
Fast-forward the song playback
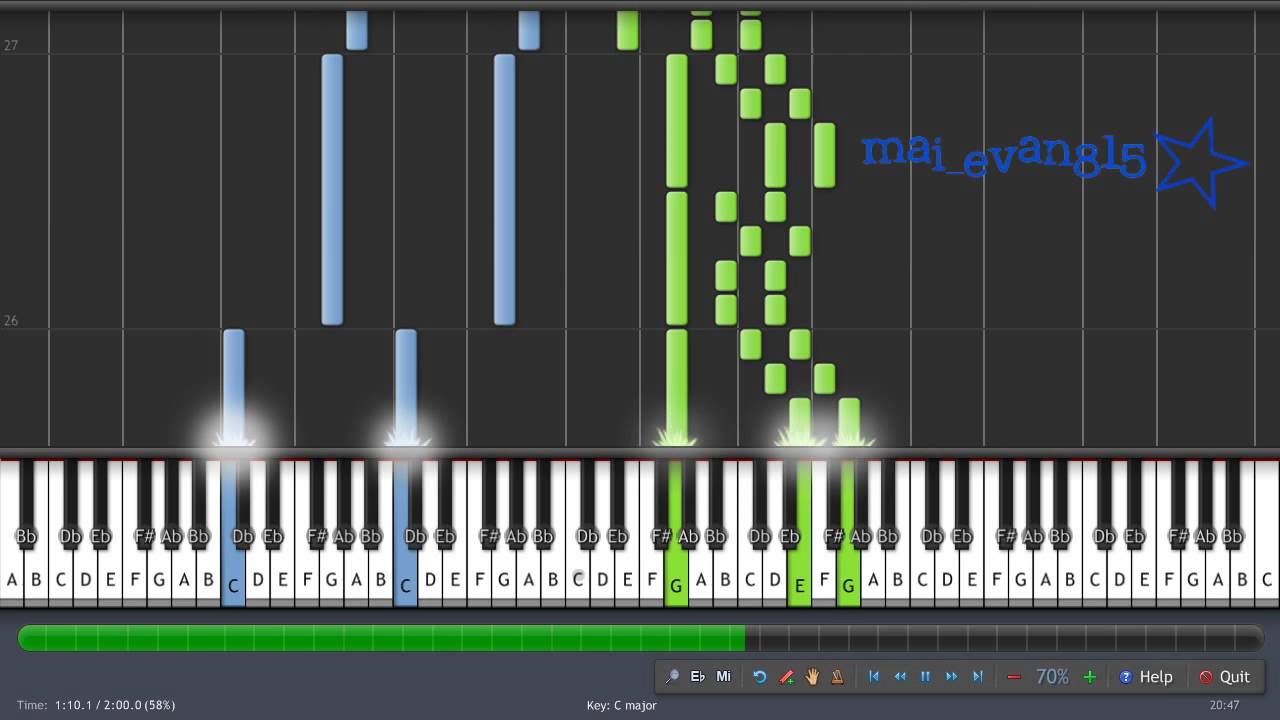click(952, 677)
